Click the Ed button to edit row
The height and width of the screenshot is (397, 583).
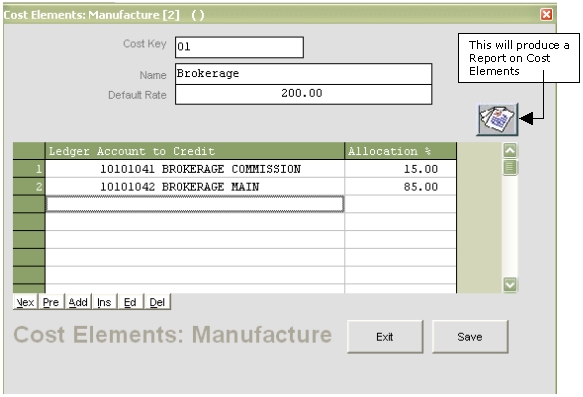[x=130, y=302]
